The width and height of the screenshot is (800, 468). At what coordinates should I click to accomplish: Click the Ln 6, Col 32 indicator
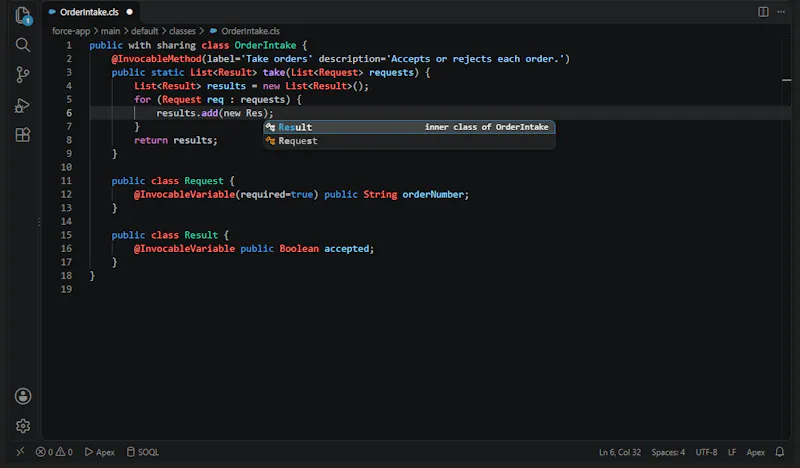click(x=620, y=452)
